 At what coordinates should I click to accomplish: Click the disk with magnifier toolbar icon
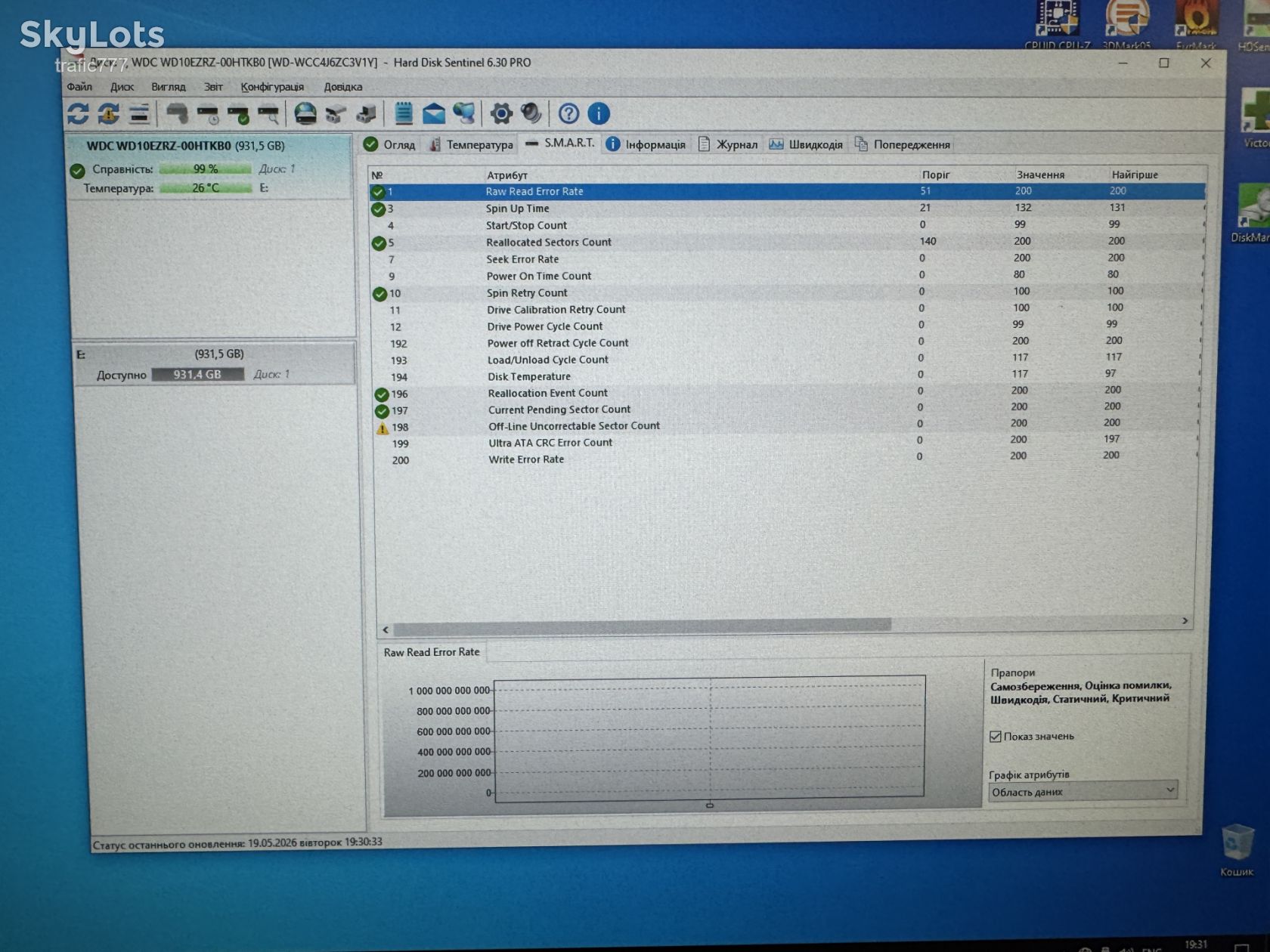(x=268, y=114)
